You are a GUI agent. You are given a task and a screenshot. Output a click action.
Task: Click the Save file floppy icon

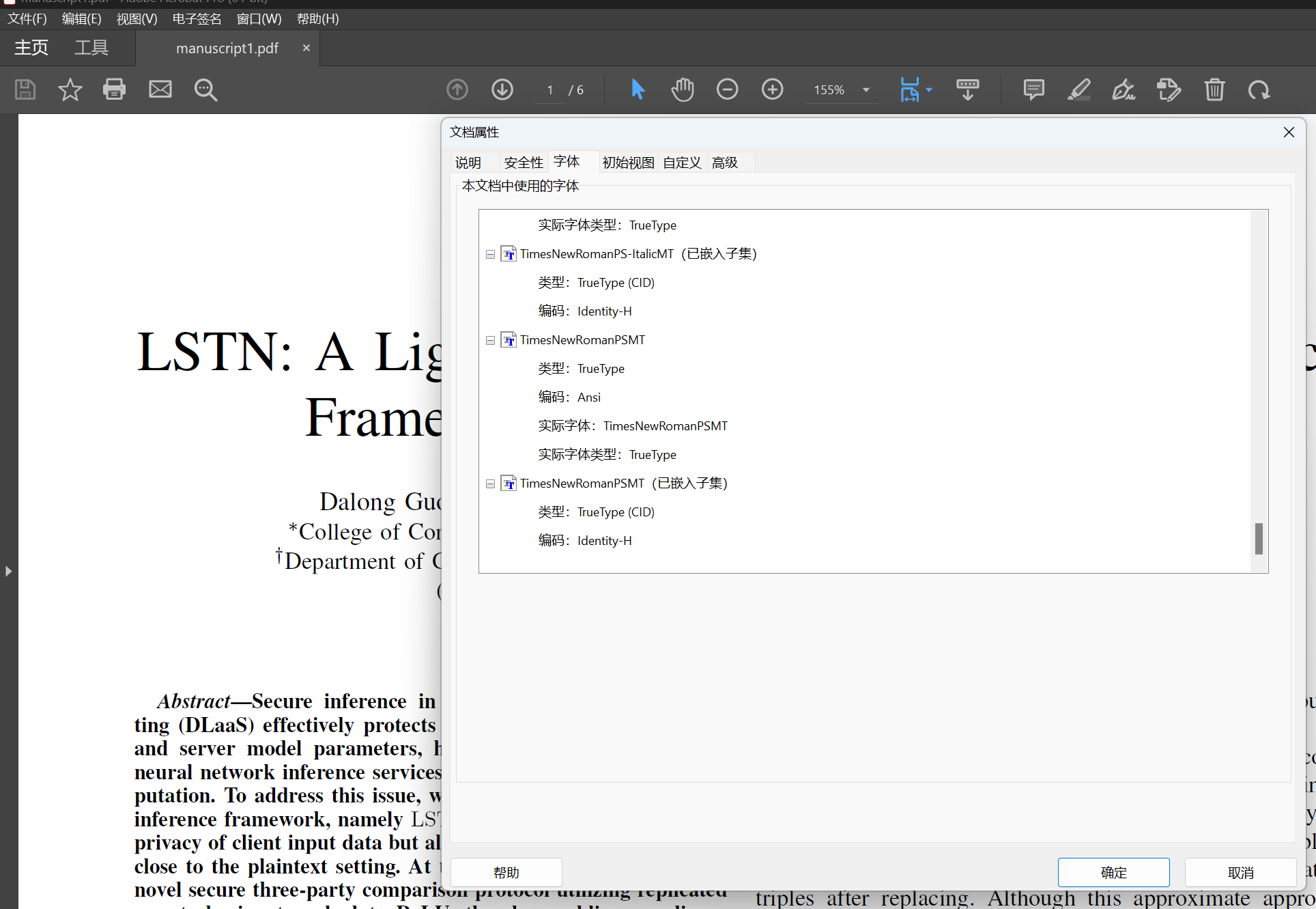[25, 89]
